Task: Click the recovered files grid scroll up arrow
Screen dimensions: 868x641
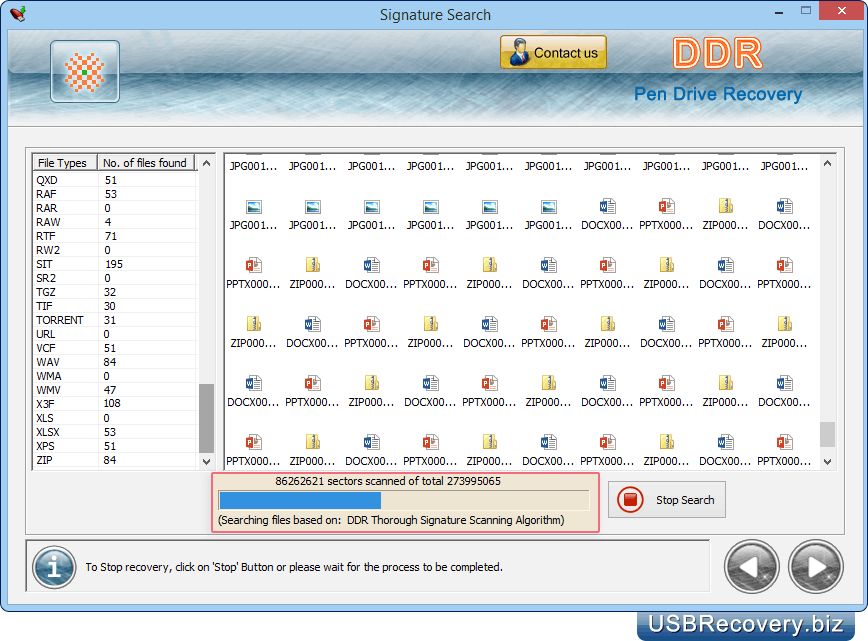Action: 827,163
